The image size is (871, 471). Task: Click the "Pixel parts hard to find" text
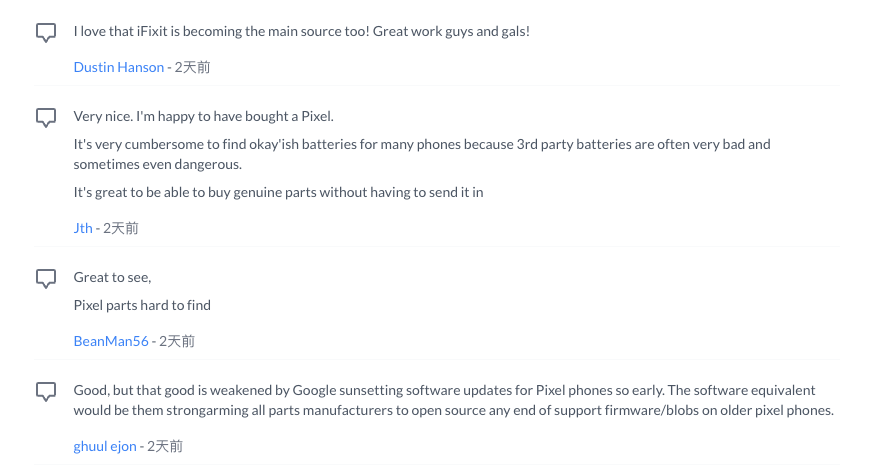click(x=142, y=304)
